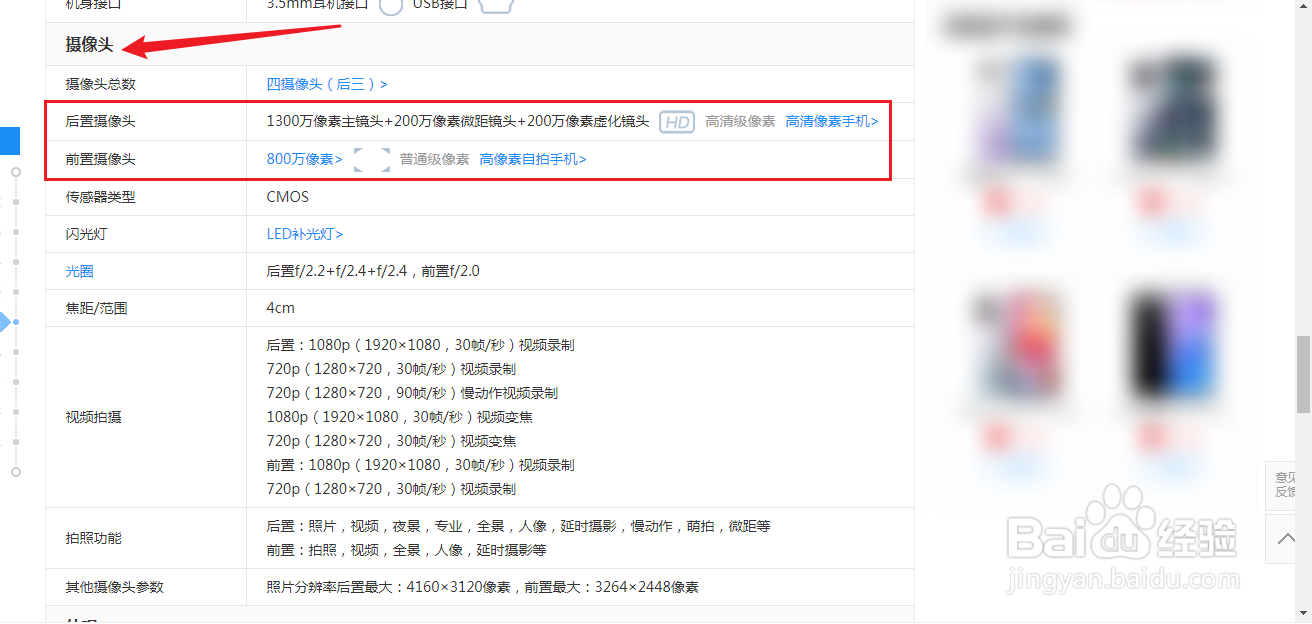Click the blue active tab in left sidebar

[9, 141]
